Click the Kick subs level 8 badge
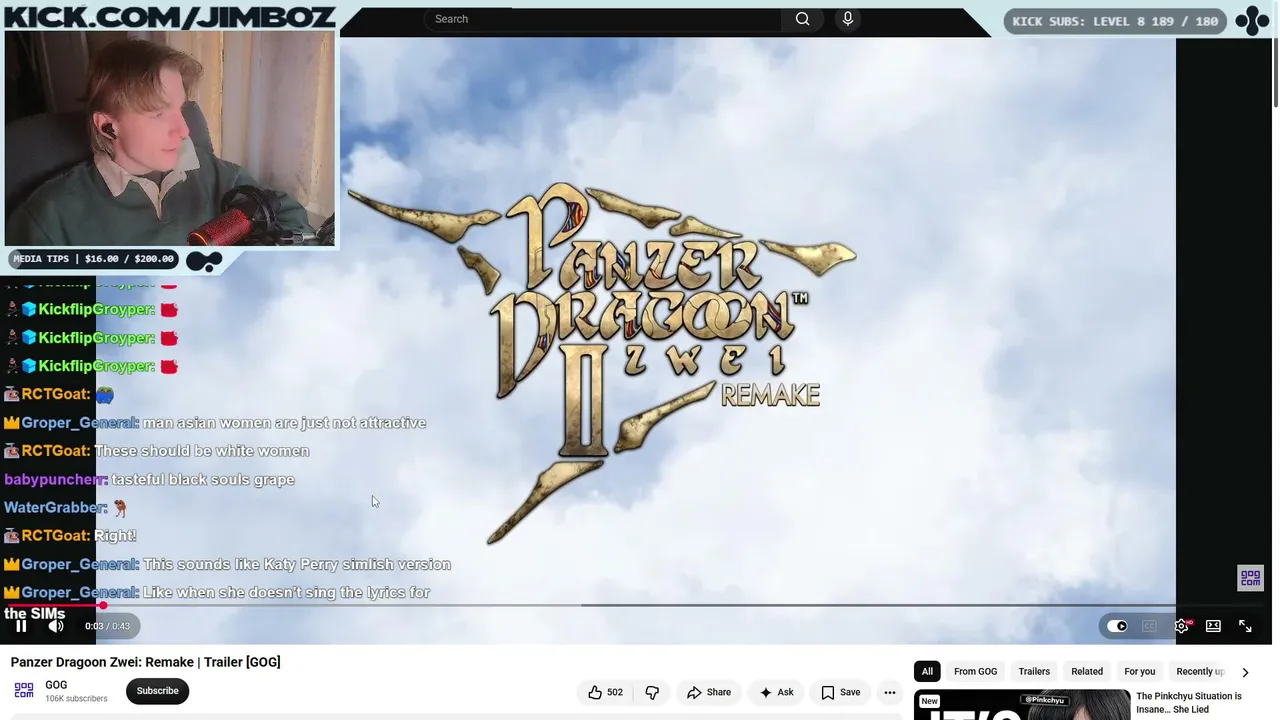Screen dimensions: 1280x720 (x=1115, y=21)
